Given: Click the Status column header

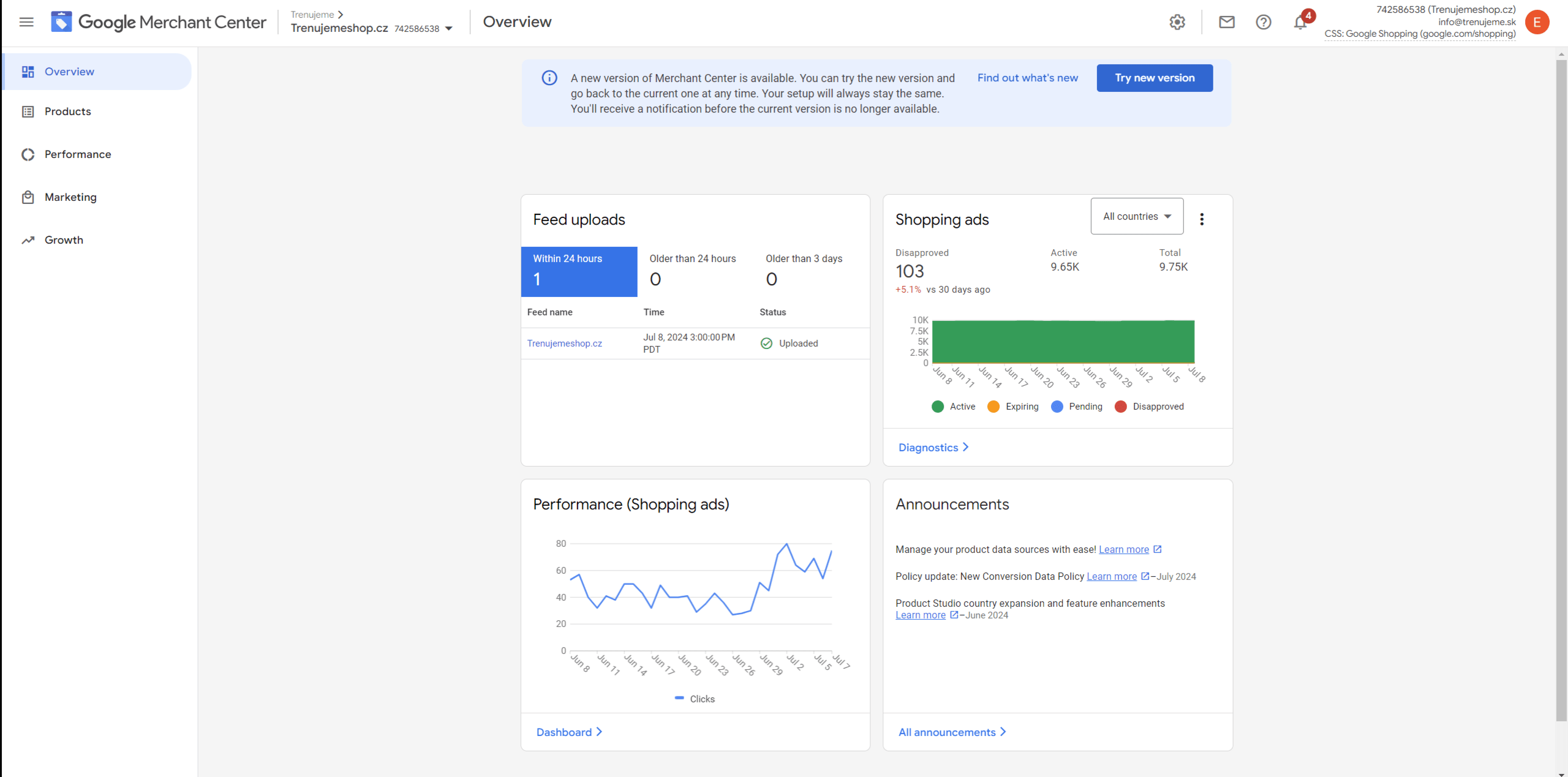Looking at the screenshot, I should click(x=773, y=312).
